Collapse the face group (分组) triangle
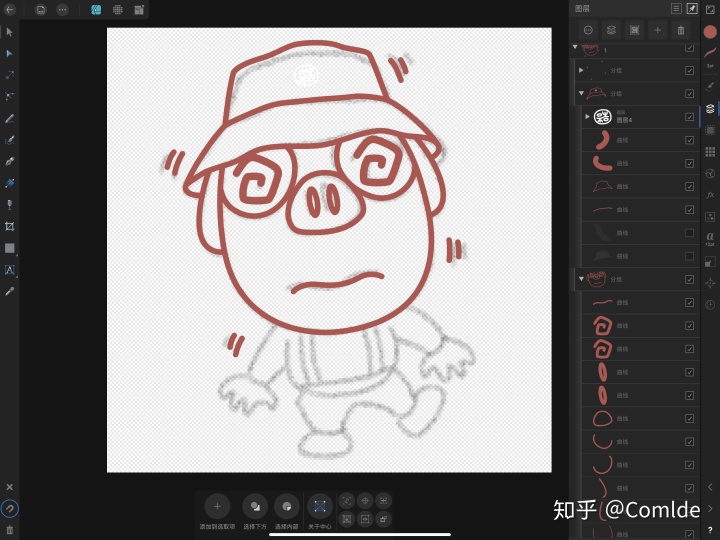720x540 pixels. (581, 279)
